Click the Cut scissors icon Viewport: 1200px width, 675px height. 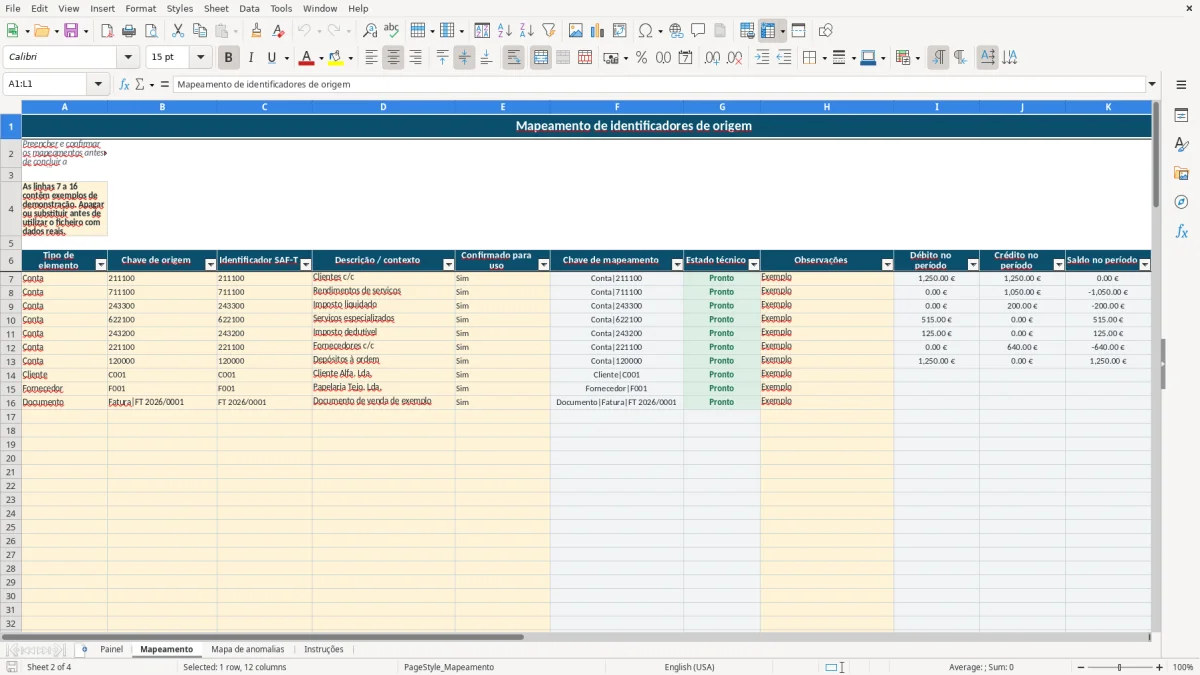click(178, 31)
